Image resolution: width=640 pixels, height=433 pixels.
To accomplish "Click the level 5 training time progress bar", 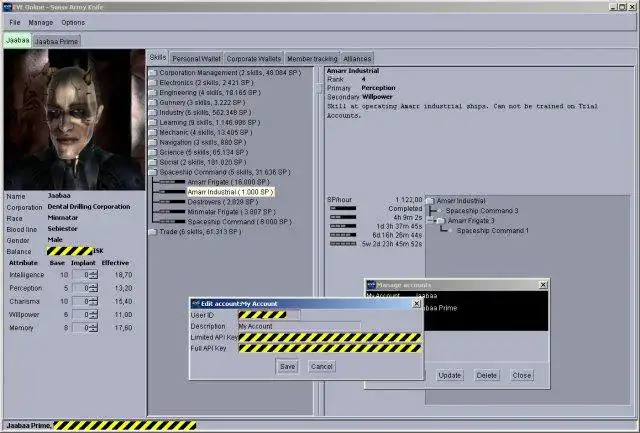I will point(343,244).
